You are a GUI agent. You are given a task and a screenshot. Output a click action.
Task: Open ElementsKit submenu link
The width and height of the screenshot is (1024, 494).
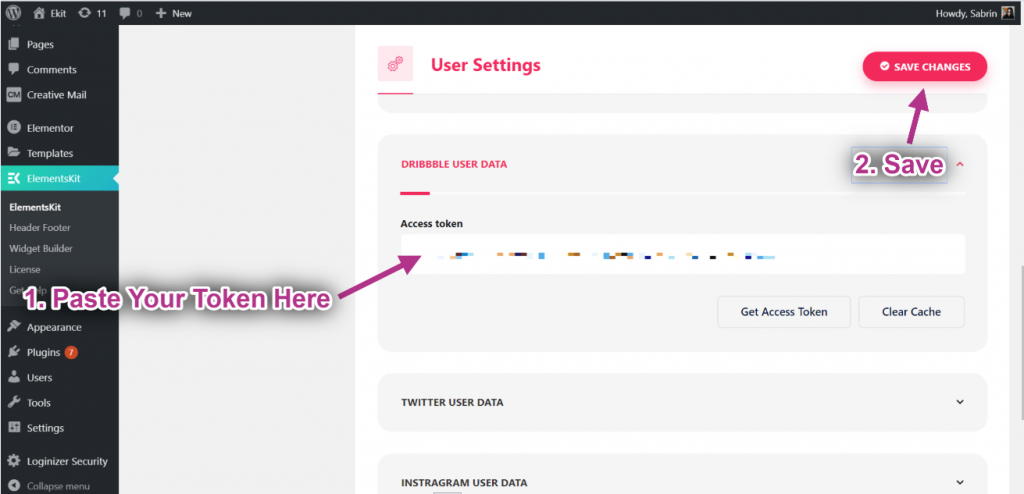[35, 207]
